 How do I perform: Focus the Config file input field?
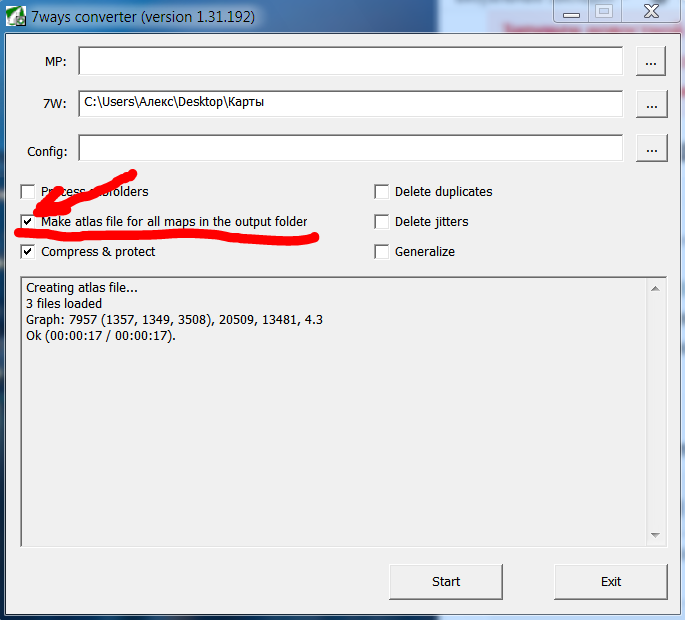[350, 148]
